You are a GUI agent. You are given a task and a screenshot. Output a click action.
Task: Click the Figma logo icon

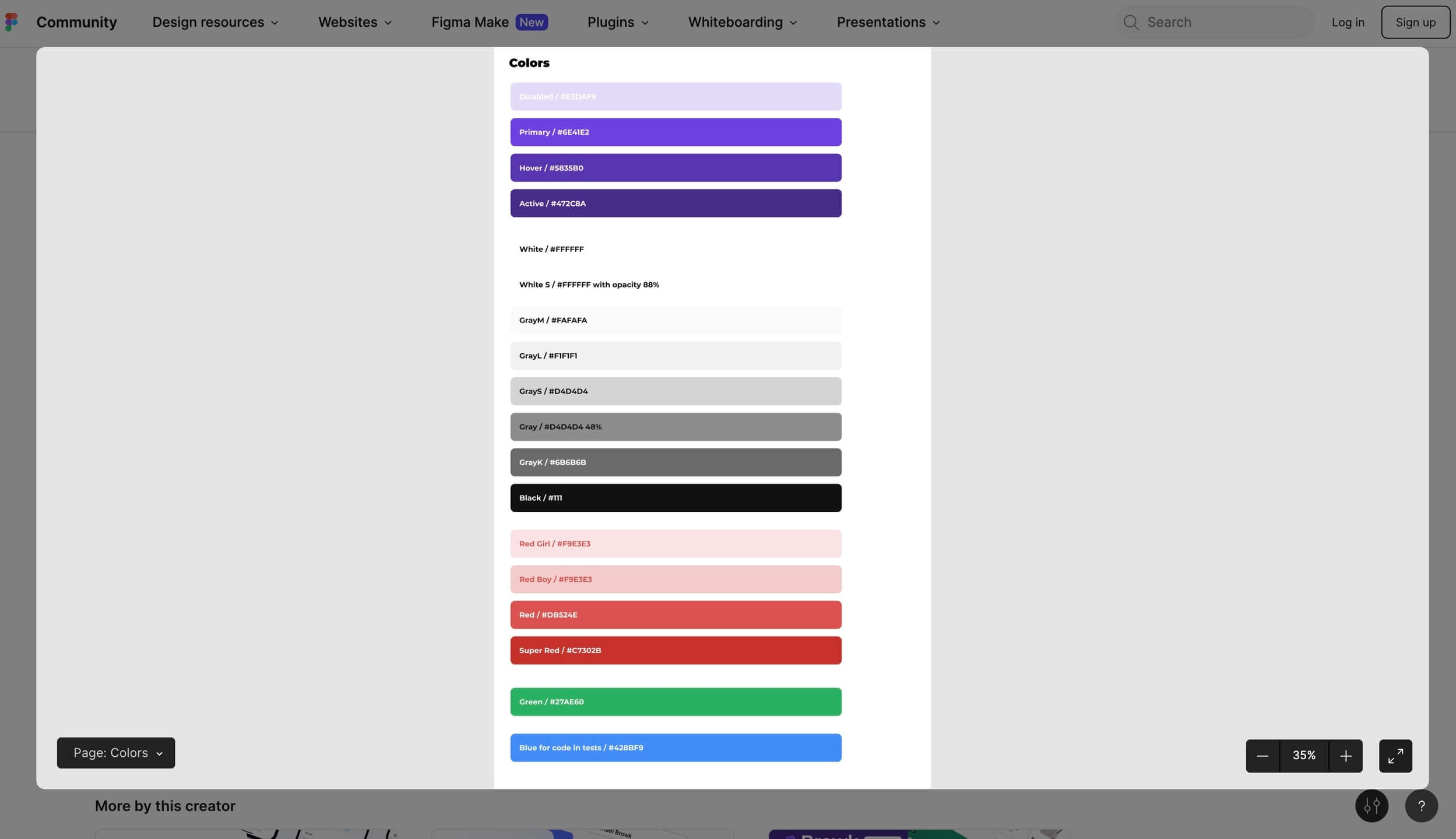point(12,22)
